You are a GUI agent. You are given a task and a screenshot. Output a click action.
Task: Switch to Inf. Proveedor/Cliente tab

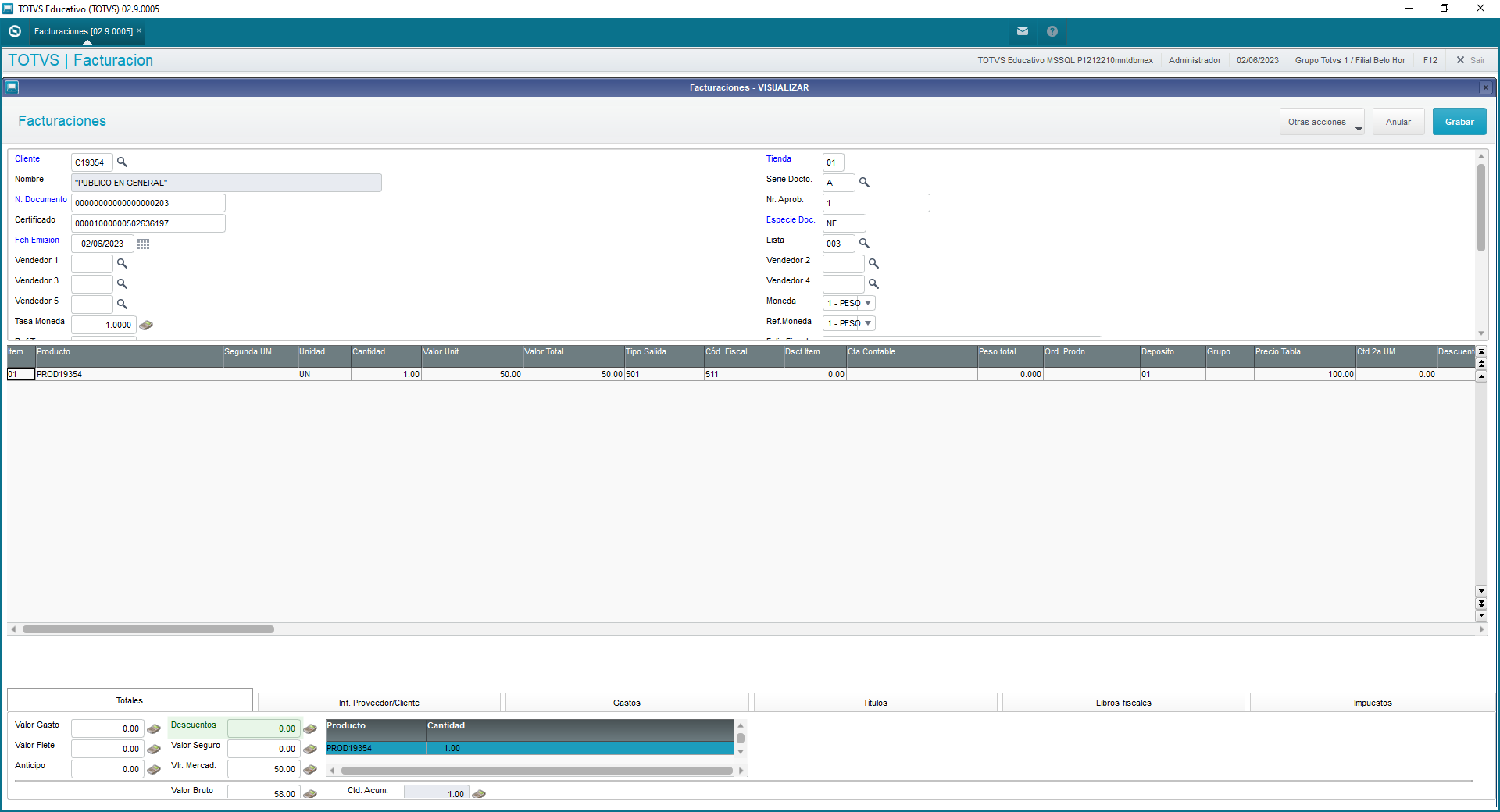pyautogui.click(x=379, y=703)
